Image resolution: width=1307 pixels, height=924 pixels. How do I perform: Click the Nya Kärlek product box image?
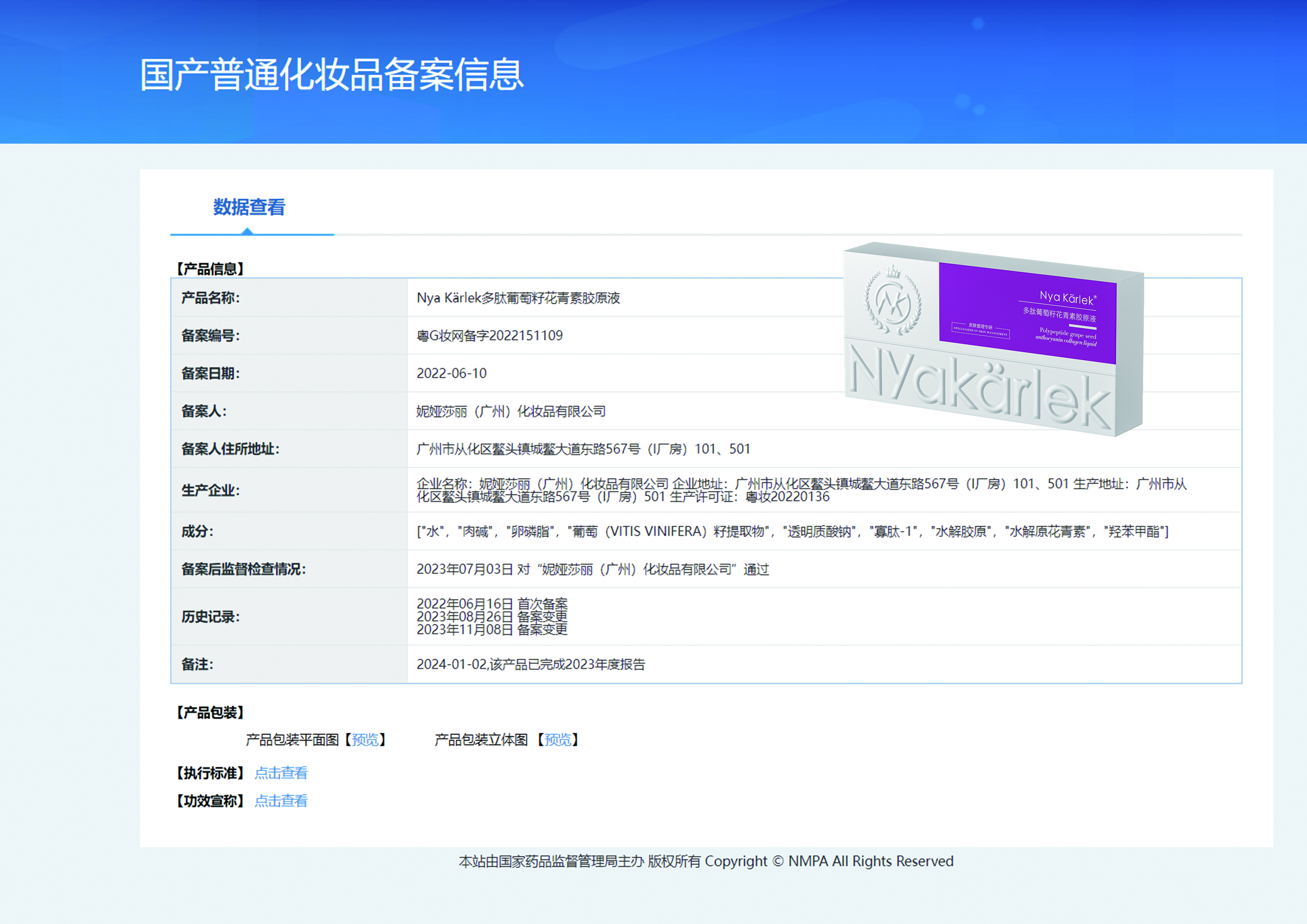click(993, 339)
